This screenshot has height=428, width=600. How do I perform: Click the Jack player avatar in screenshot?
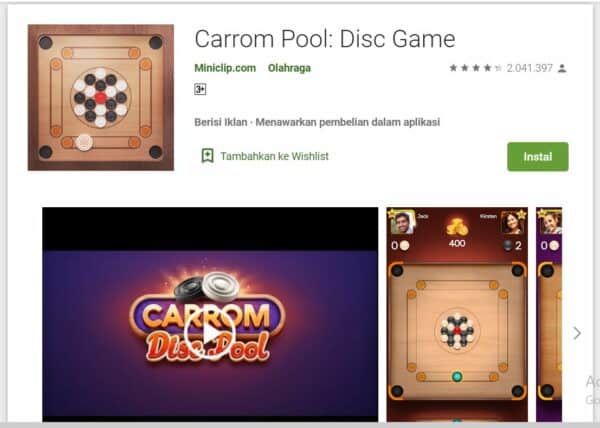402,222
